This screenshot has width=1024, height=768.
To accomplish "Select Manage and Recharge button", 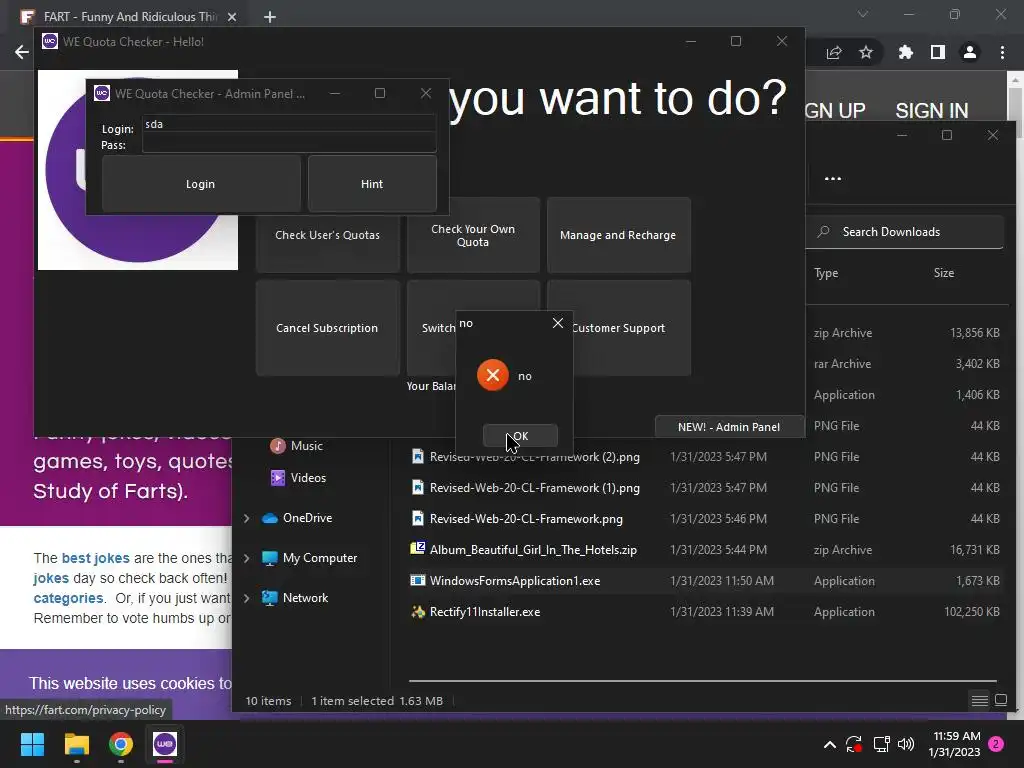I will 618,235.
